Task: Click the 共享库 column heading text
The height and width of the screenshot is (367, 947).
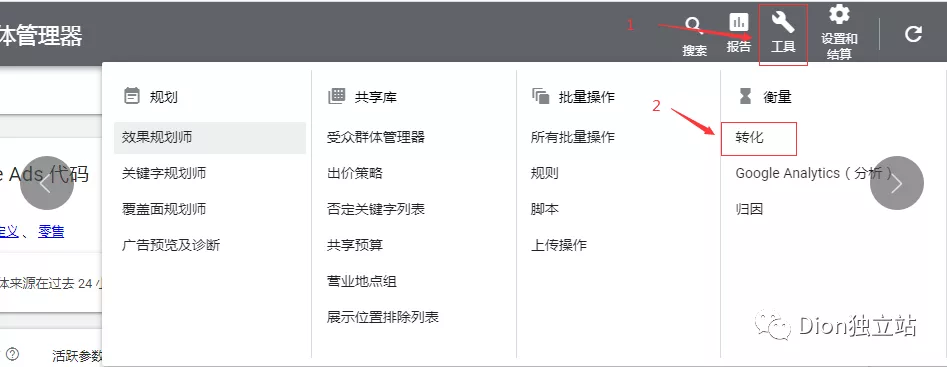Action: click(x=376, y=97)
